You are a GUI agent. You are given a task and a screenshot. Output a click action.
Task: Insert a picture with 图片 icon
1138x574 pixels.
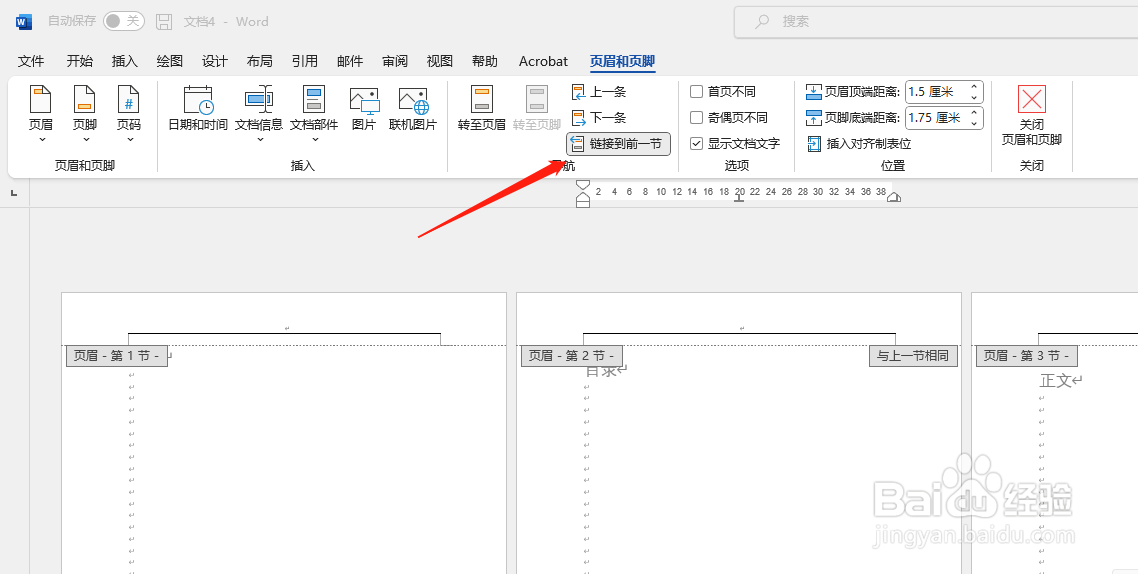364,100
